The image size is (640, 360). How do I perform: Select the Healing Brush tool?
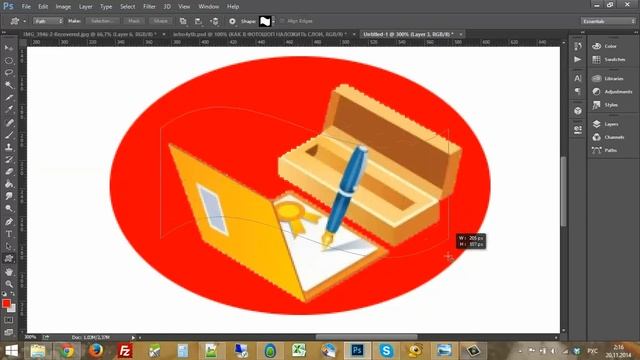(x=9, y=122)
